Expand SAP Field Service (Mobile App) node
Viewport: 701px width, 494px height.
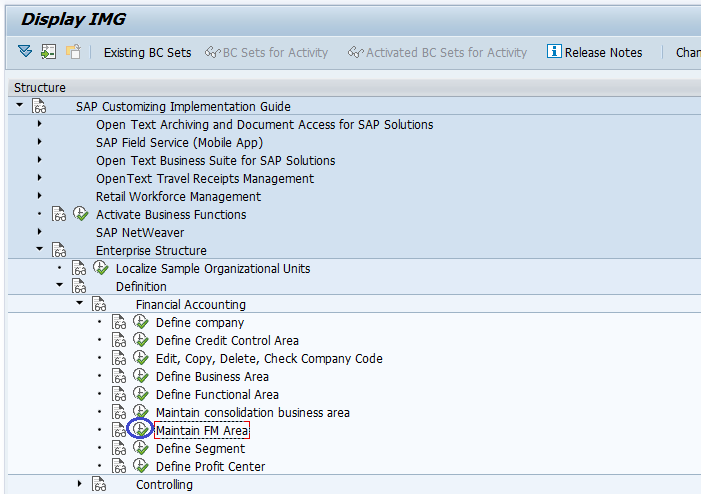[x=39, y=142]
